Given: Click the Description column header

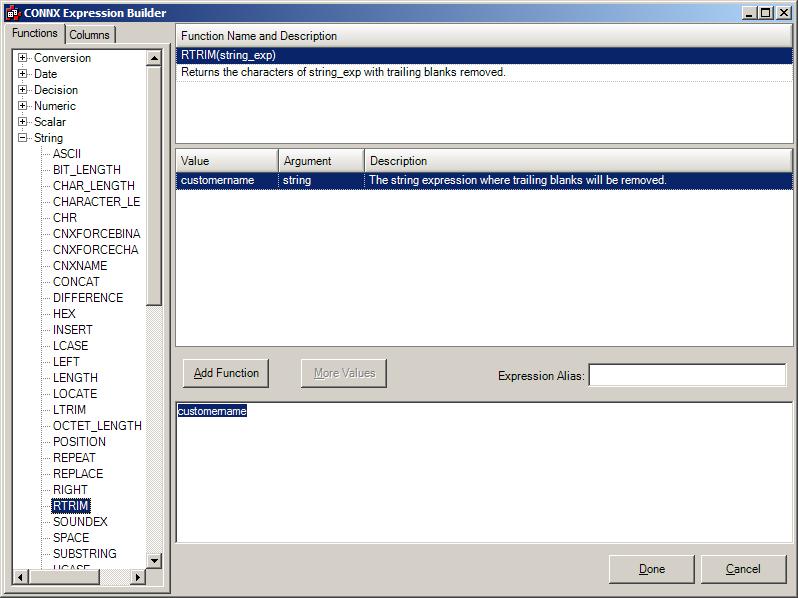Looking at the screenshot, I should pyautogui.click(x=578, y=161).
